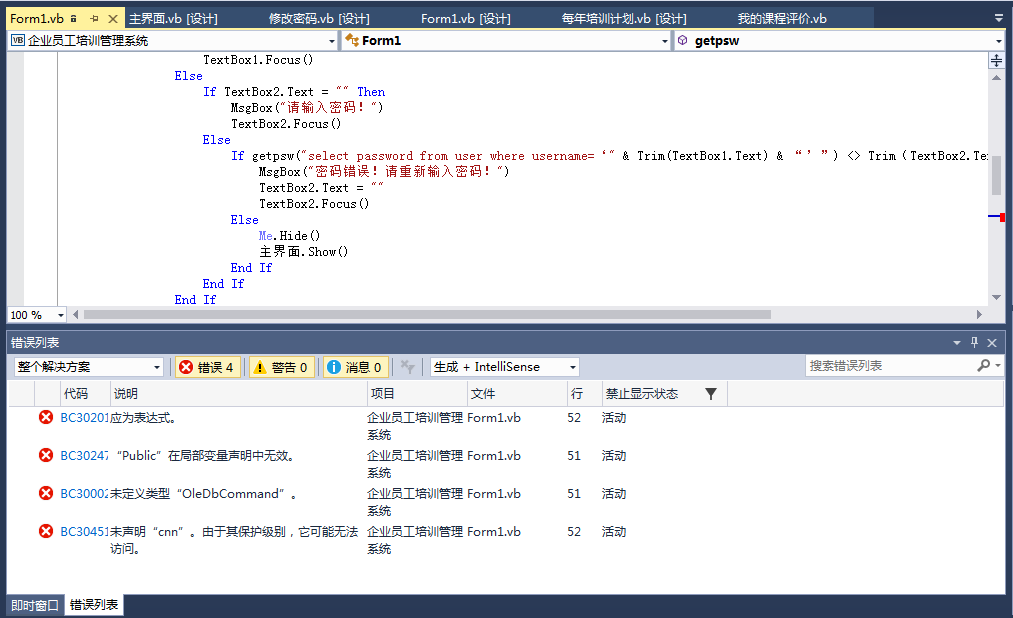1013x618 pixels.
Task: Open 每年培训计划.vb [设计] tab
Action: 624,19
